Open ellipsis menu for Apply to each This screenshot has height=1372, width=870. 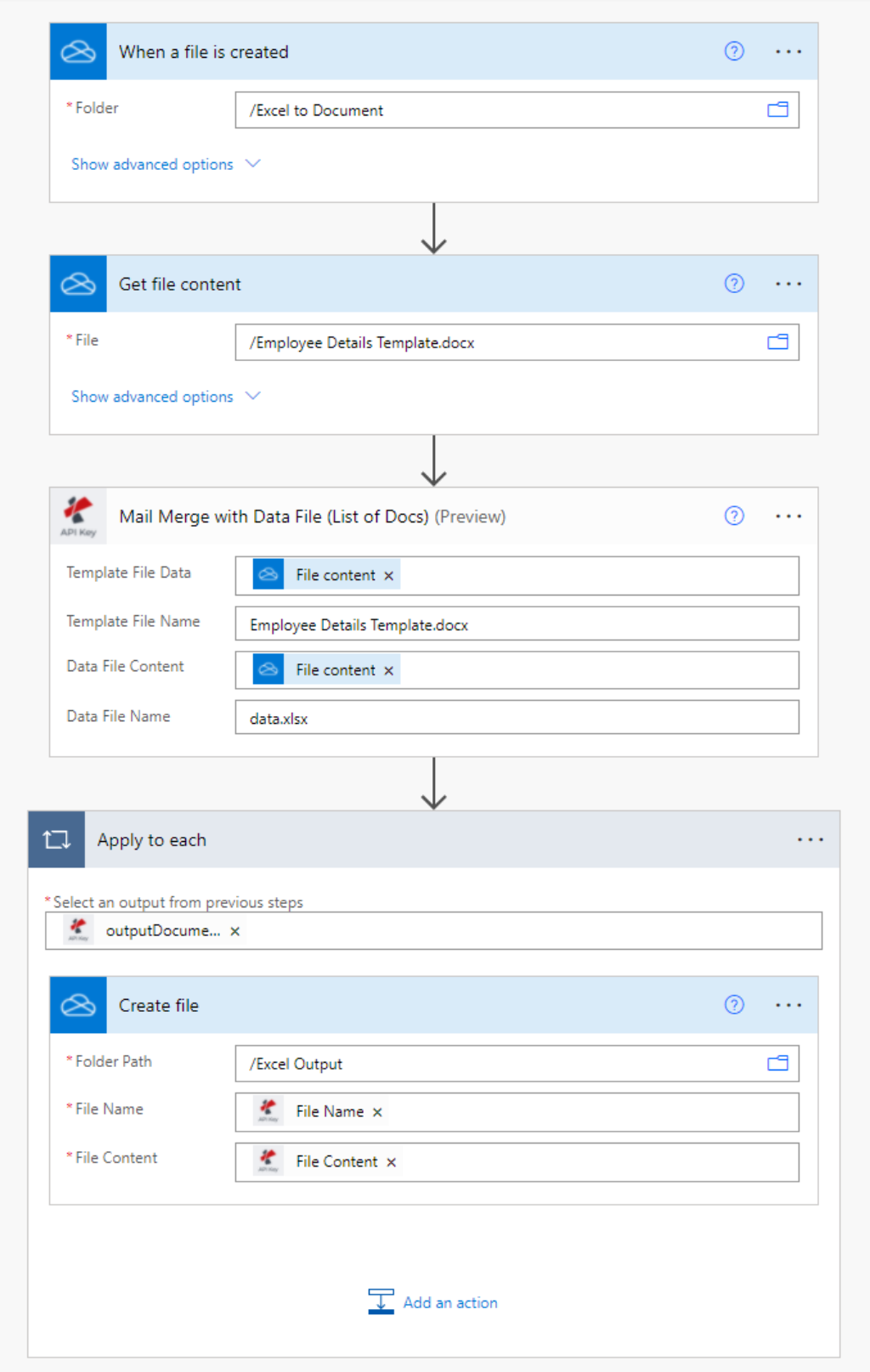[x=810, y=840]
